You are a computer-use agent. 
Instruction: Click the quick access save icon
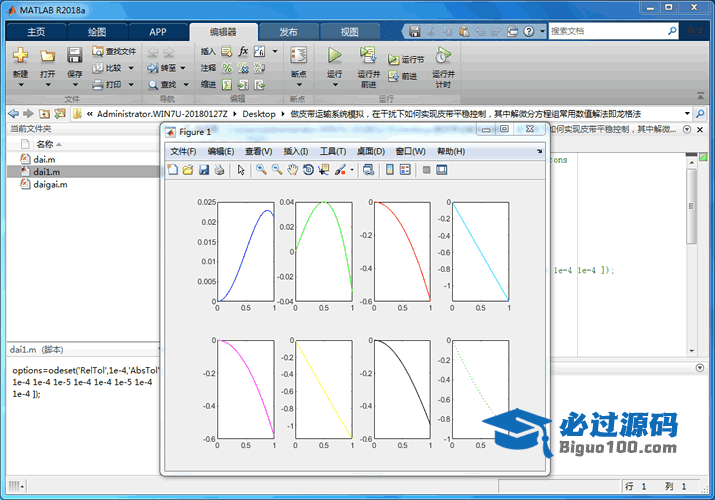[414, 31]
